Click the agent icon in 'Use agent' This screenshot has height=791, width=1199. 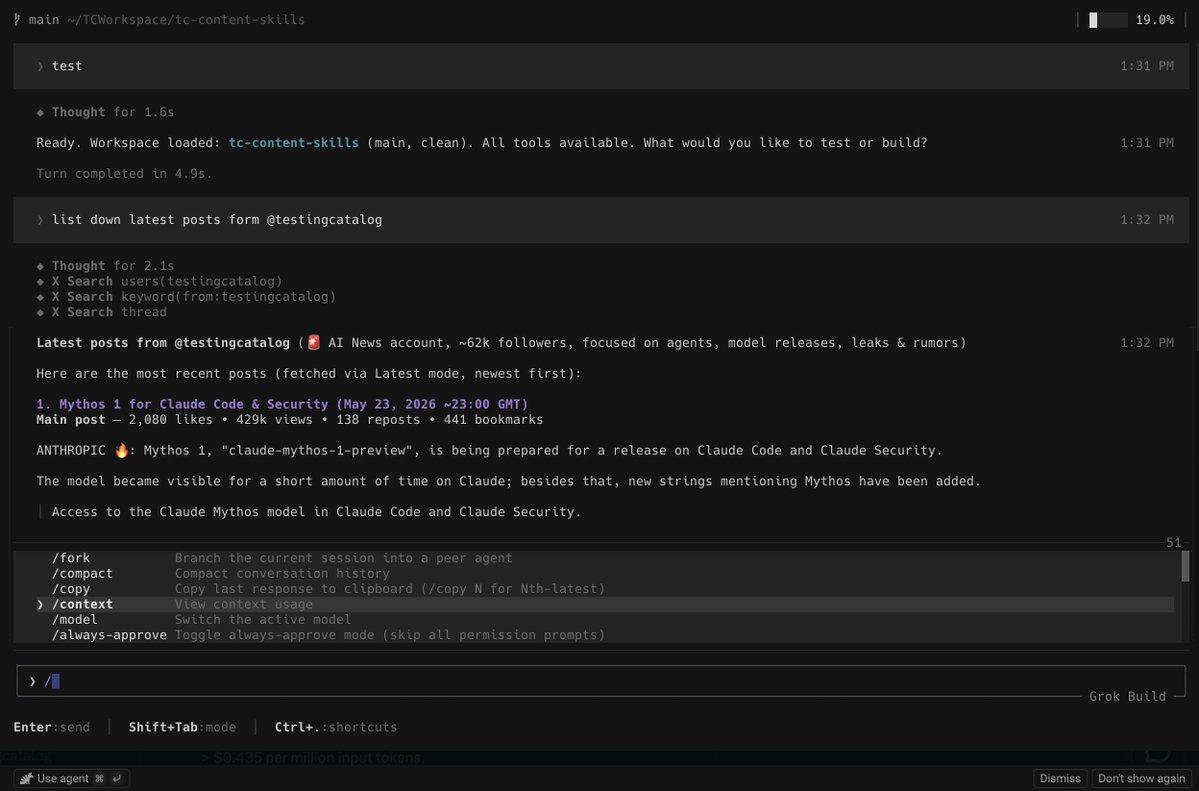(x=26, y=778)
